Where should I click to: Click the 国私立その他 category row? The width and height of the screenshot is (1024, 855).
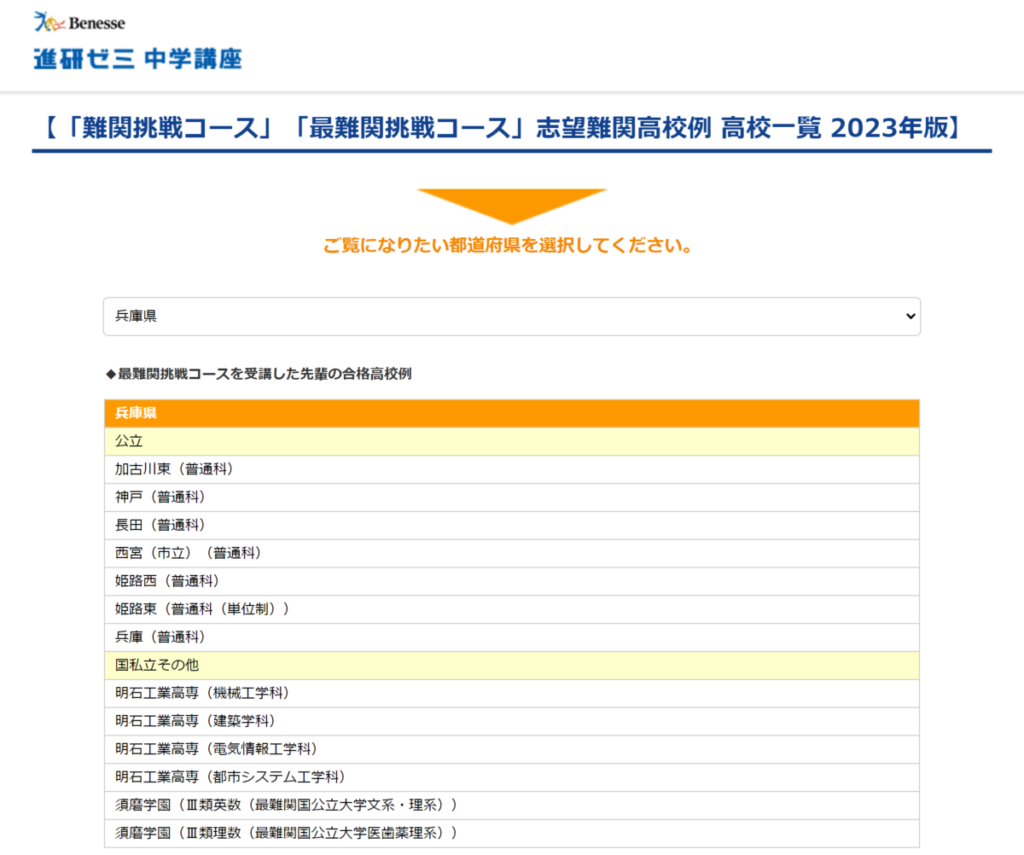tap(511, 665)
